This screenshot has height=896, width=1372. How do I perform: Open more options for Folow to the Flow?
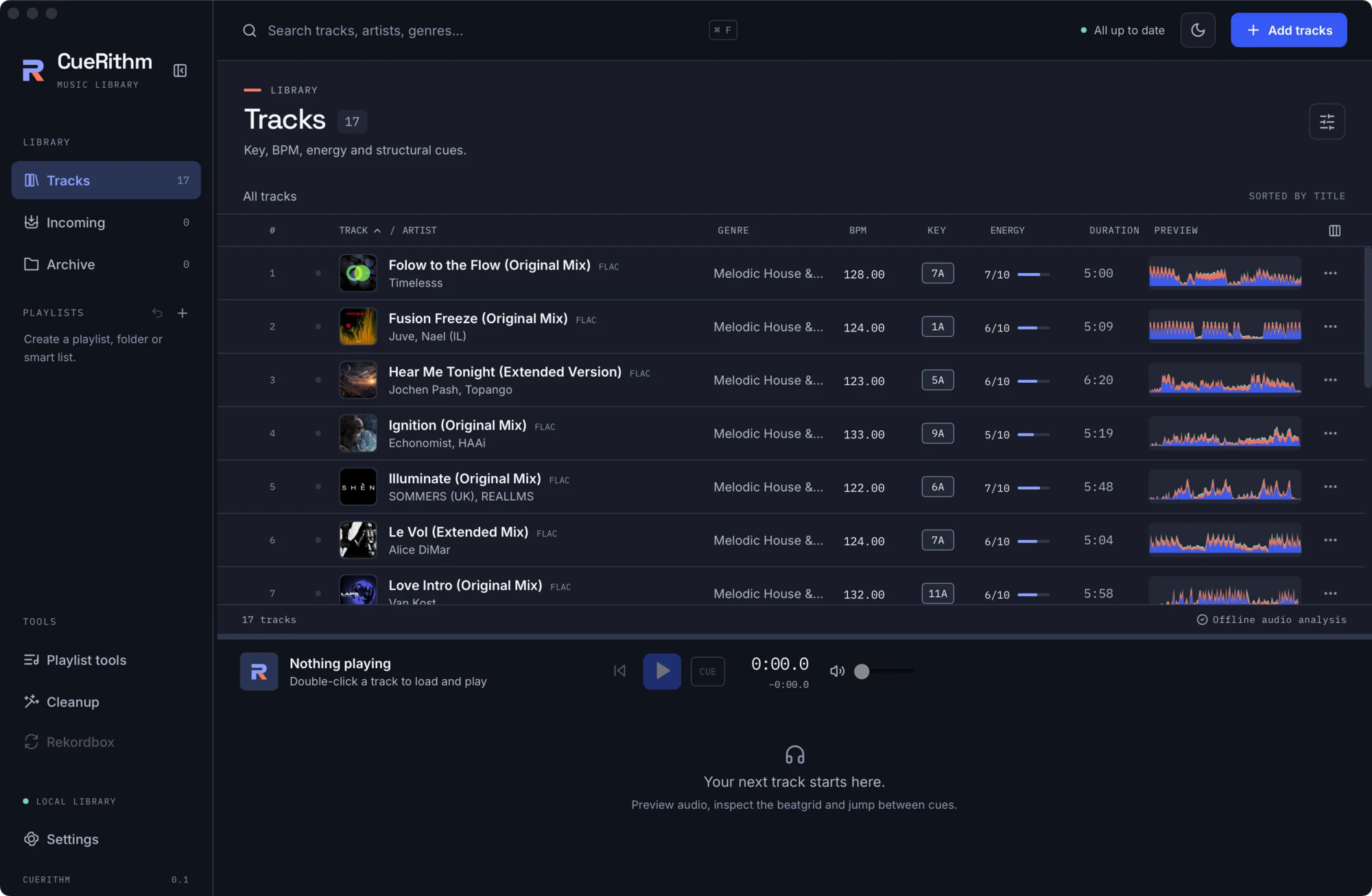pos(1330,273)
